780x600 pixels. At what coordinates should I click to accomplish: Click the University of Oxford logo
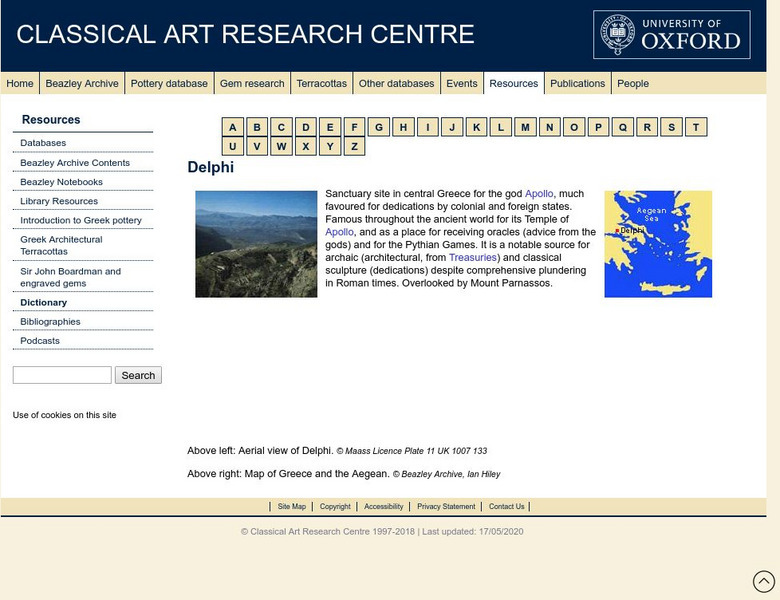pyautogui.click(x=672, y=35)
